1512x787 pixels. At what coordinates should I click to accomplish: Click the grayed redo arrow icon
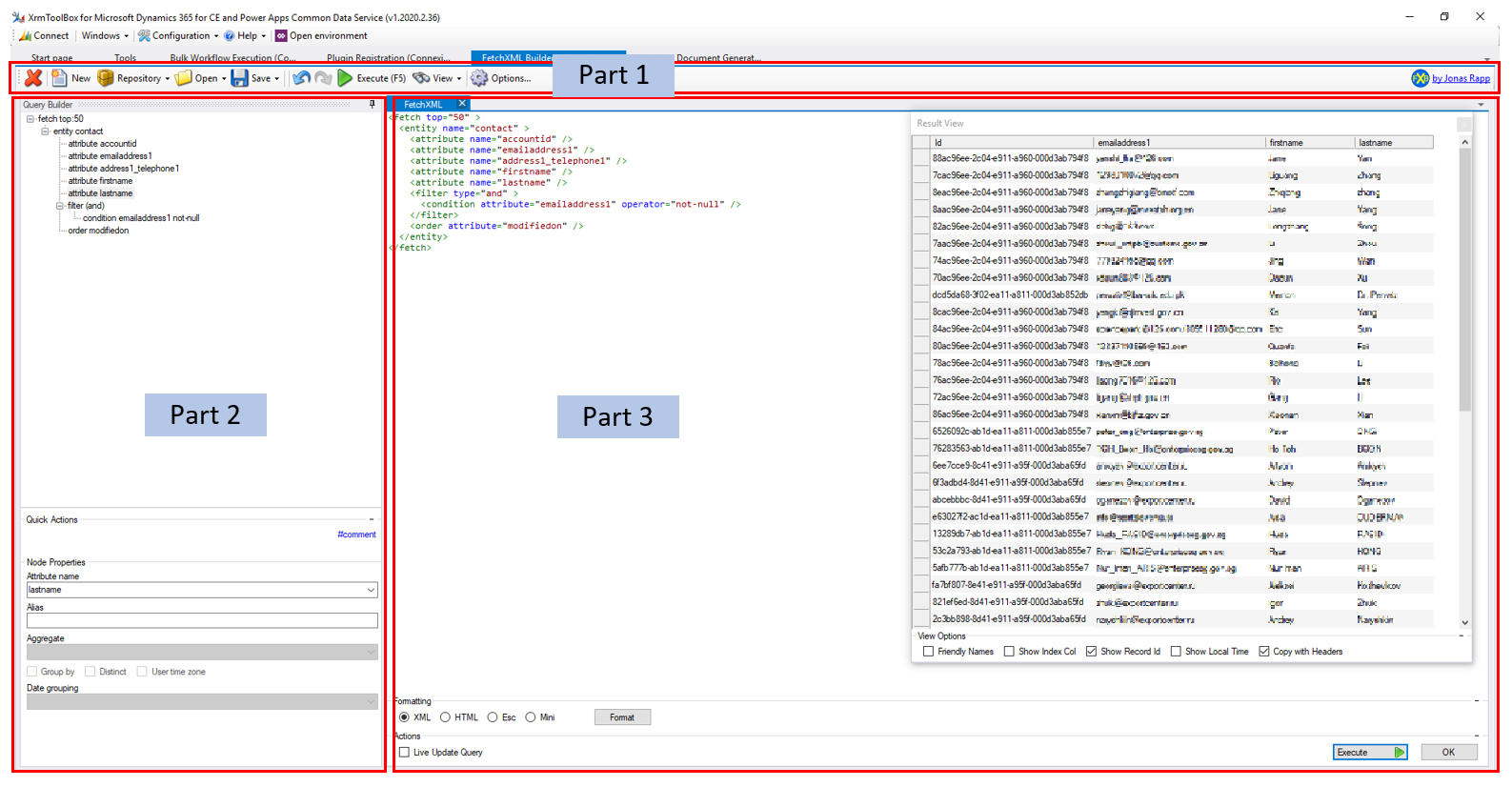tap(324, 78)
